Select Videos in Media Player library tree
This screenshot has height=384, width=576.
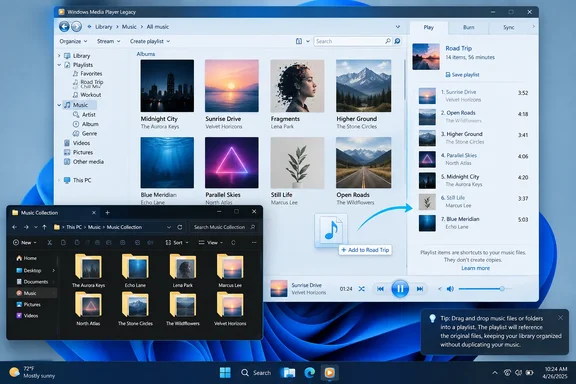tap(77, 143)
